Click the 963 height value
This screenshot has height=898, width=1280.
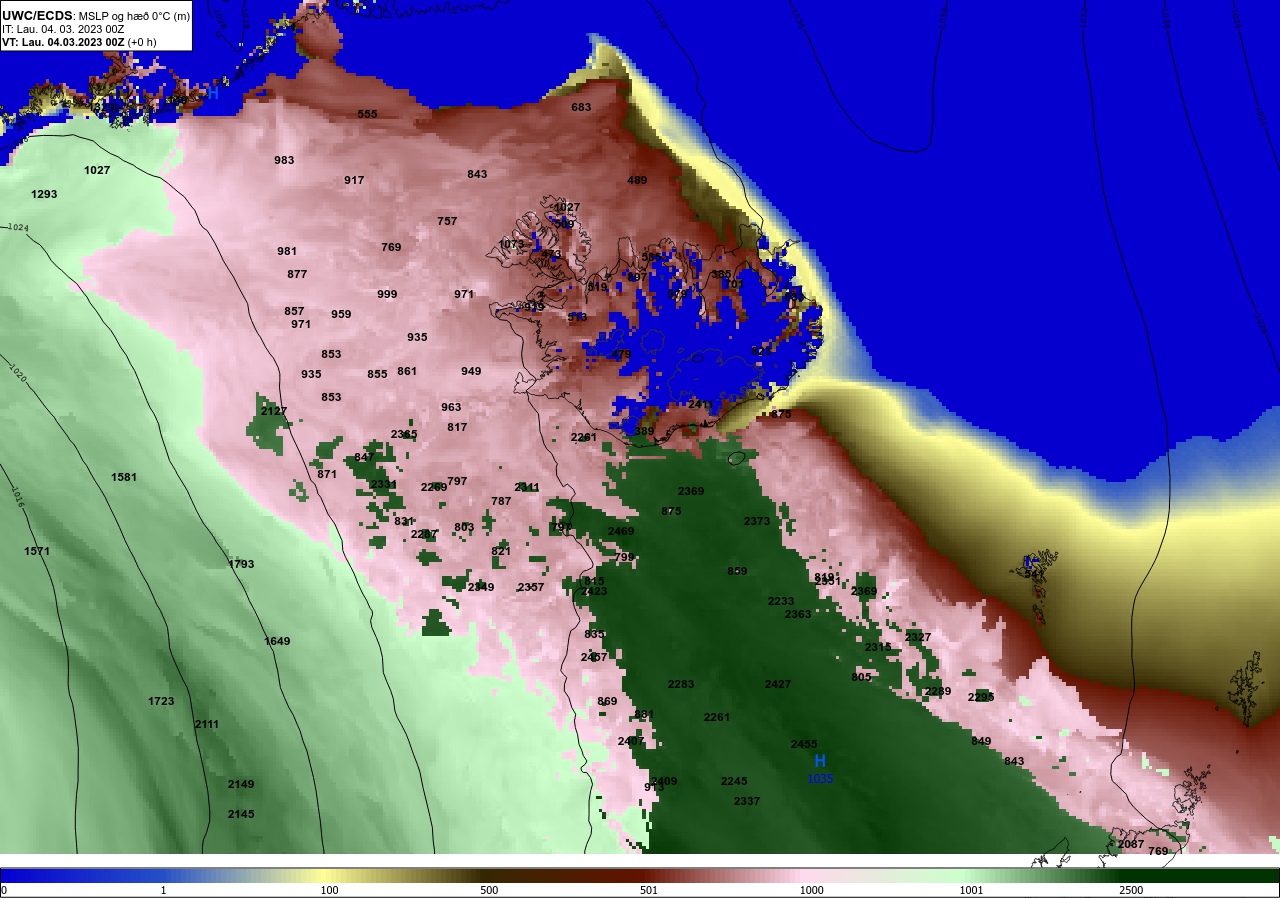(451, 407)
